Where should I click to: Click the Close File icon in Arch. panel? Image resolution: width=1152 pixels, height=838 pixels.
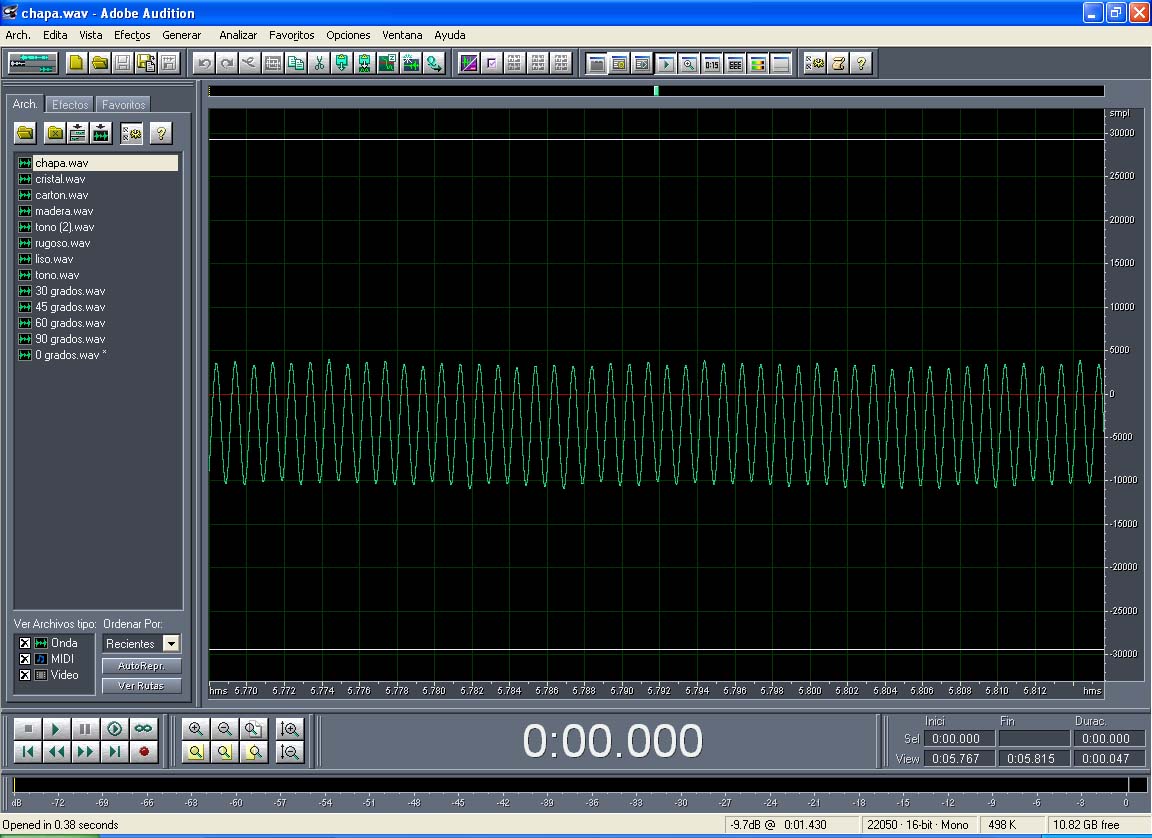(x=54, y=133)
